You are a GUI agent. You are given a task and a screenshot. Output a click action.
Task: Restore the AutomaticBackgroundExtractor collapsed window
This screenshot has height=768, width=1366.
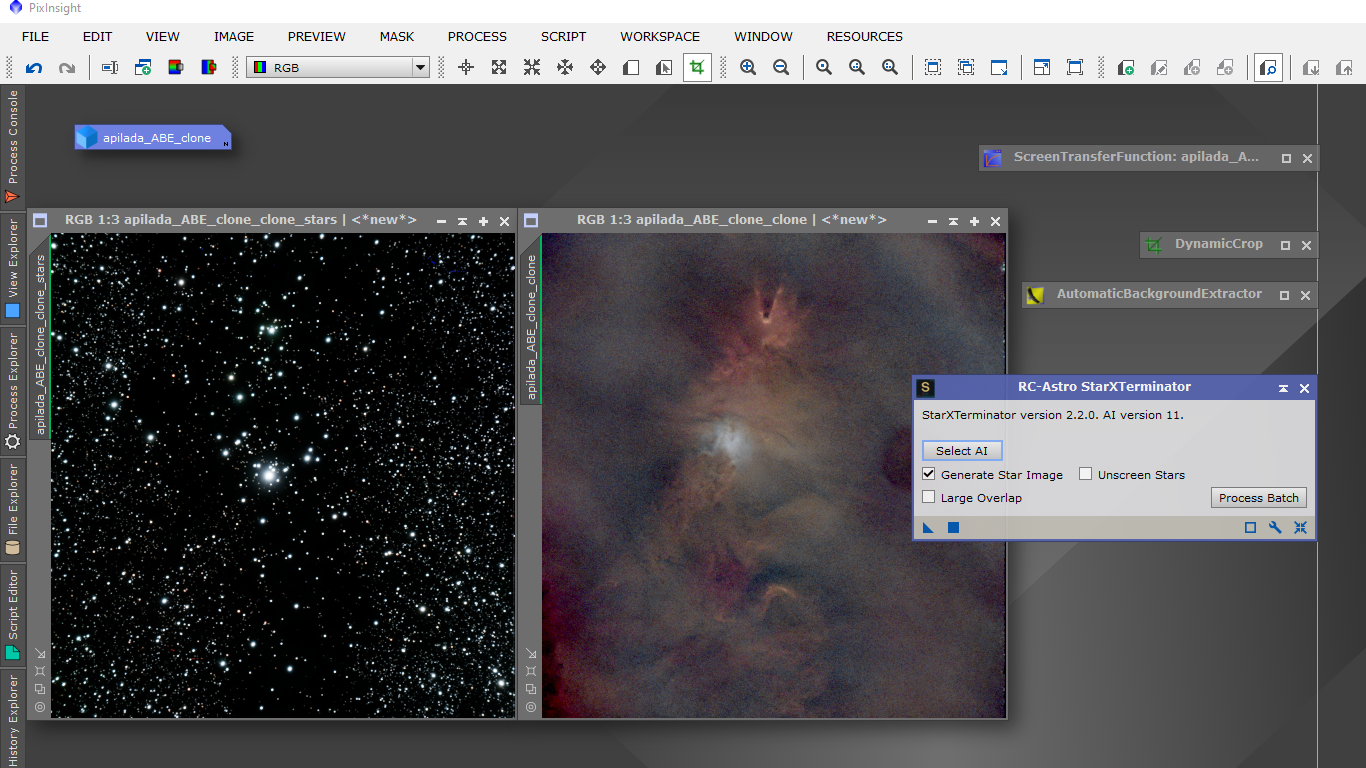1284,295
